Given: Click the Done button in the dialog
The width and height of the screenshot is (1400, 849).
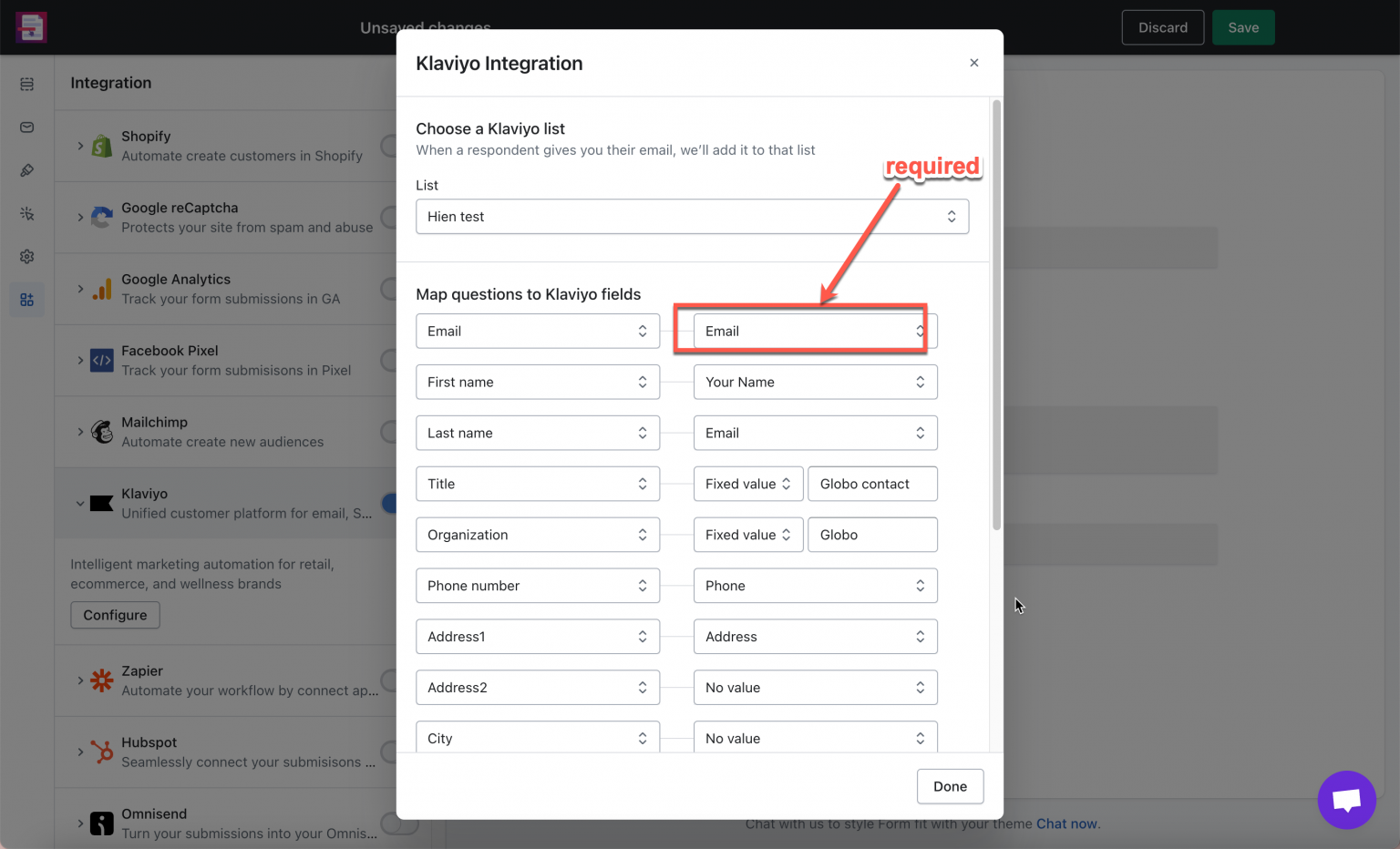Looking at the screenshot, I should (950, 786).
